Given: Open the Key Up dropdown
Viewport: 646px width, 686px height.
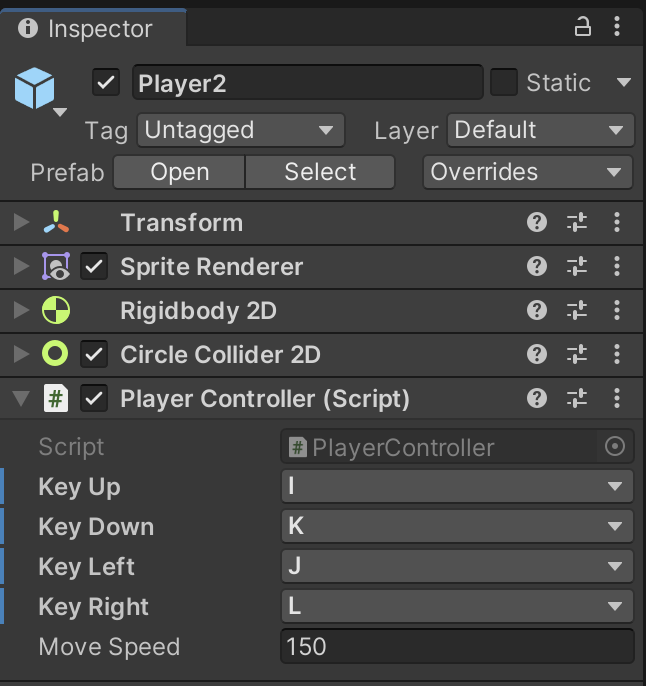Looking at the screenshot, I should point(457,487).
